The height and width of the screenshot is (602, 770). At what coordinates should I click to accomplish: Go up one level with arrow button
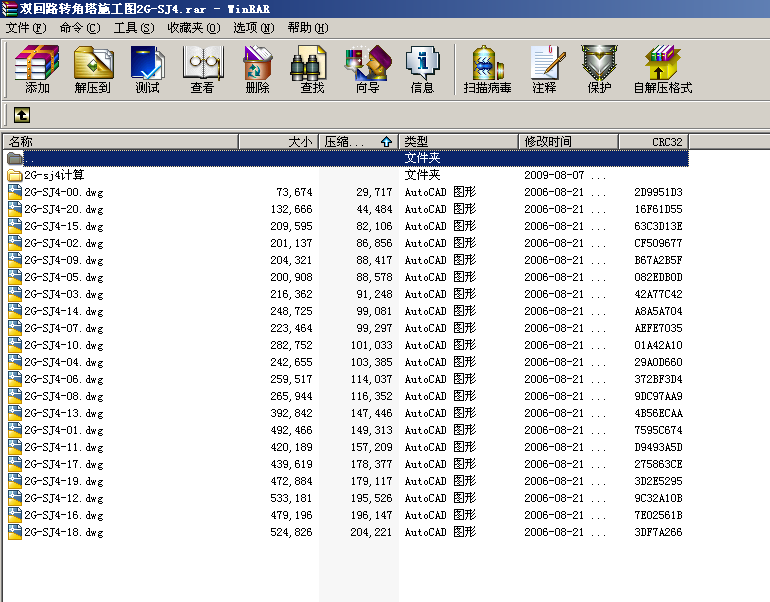(22, 115)
